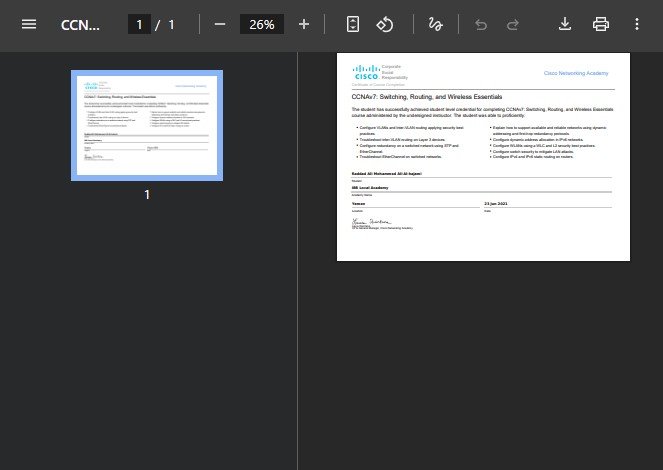Click the Cisco logo on the certificate
This screenshot has height=470, width=663.
coord(365,72)
